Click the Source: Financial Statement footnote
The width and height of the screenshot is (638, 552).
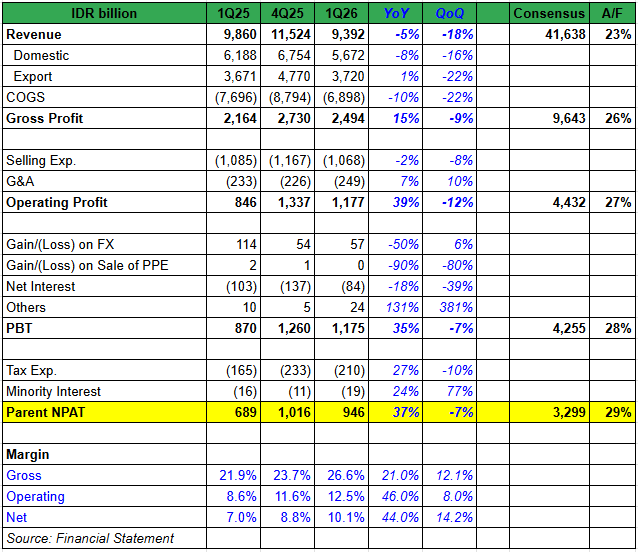click(90, 538)
